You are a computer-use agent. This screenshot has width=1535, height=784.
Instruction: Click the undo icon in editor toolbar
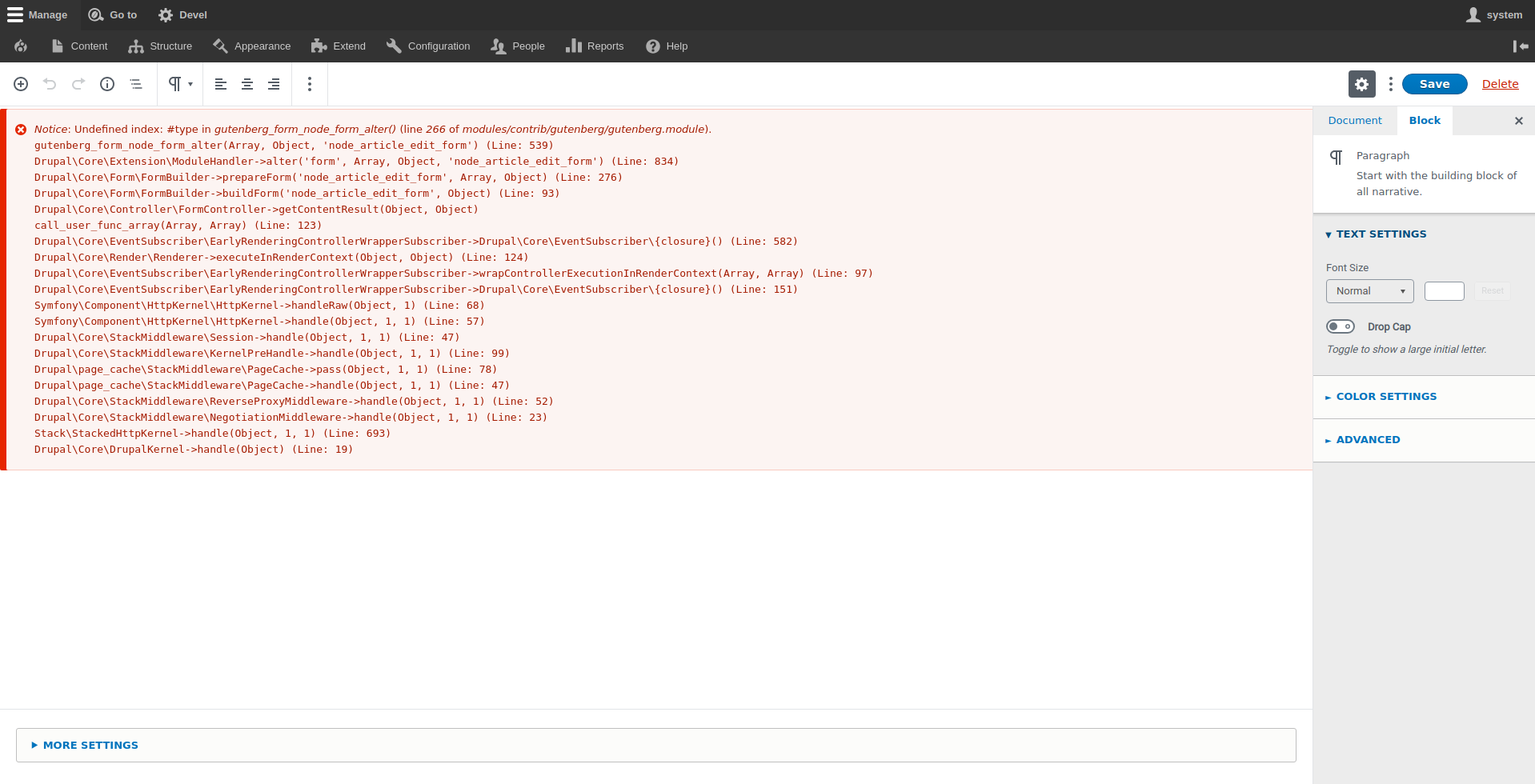click(50, 84)
